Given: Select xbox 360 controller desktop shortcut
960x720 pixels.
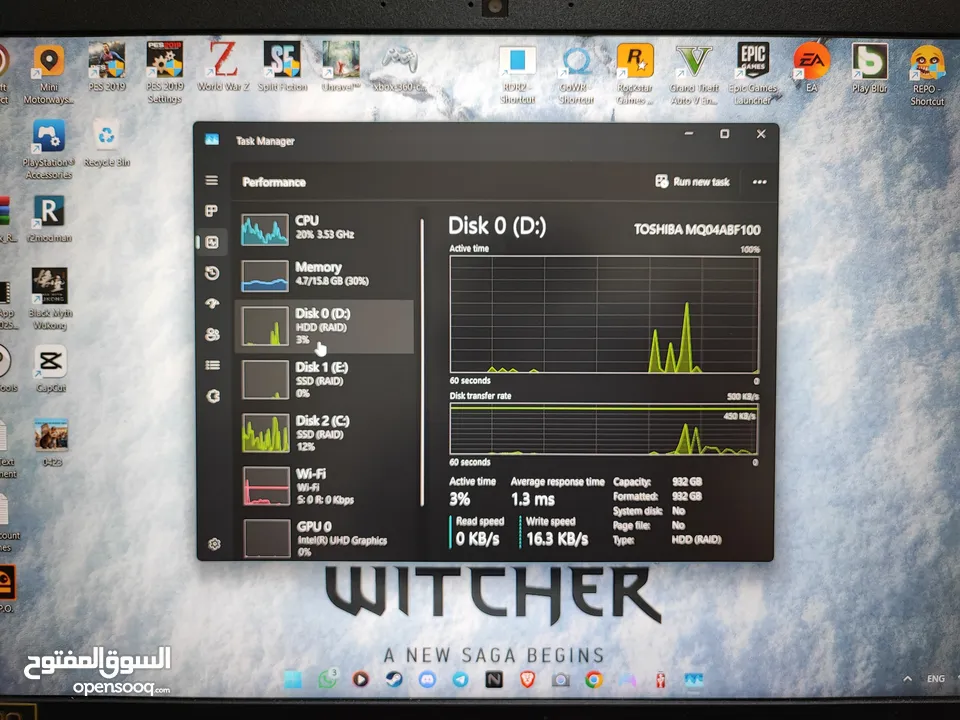Looking at the screenshot, I should (x=399, y=68).
